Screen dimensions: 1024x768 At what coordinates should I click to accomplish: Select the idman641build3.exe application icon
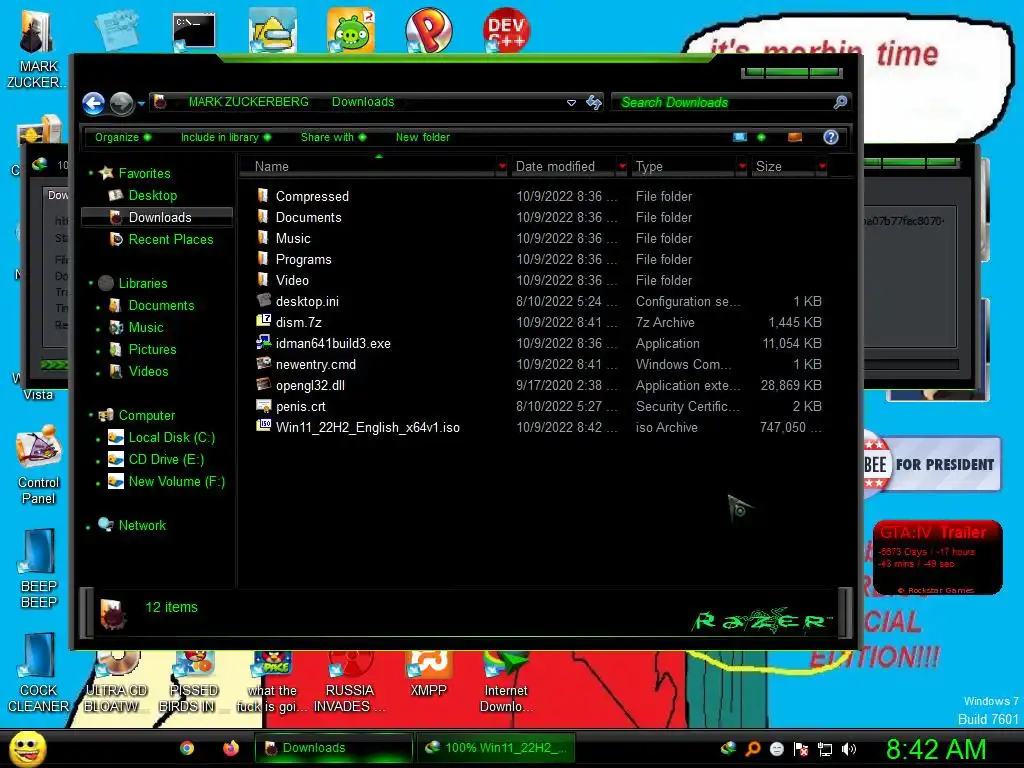263,342
